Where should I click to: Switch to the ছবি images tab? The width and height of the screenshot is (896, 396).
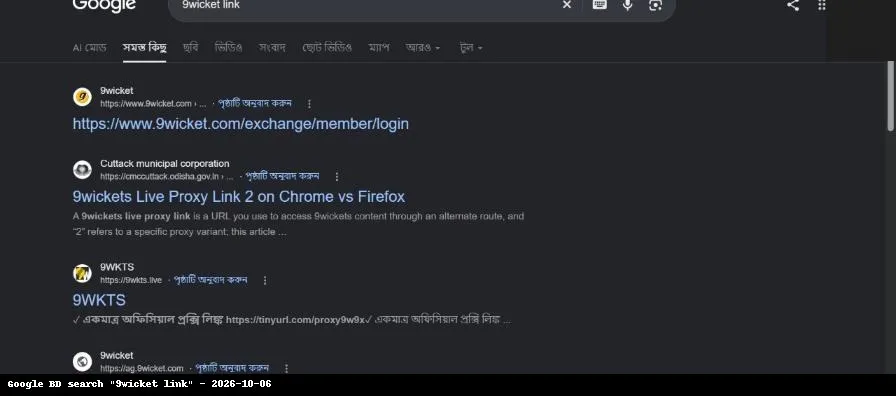[190, 47]
